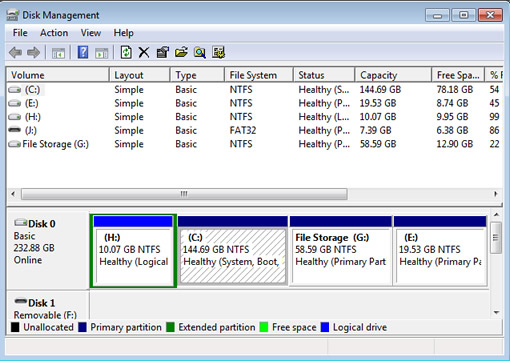Select the (H:) 10.07 GB partition block
This screenshot has height=361, width=510.
[x=133, y=251]
